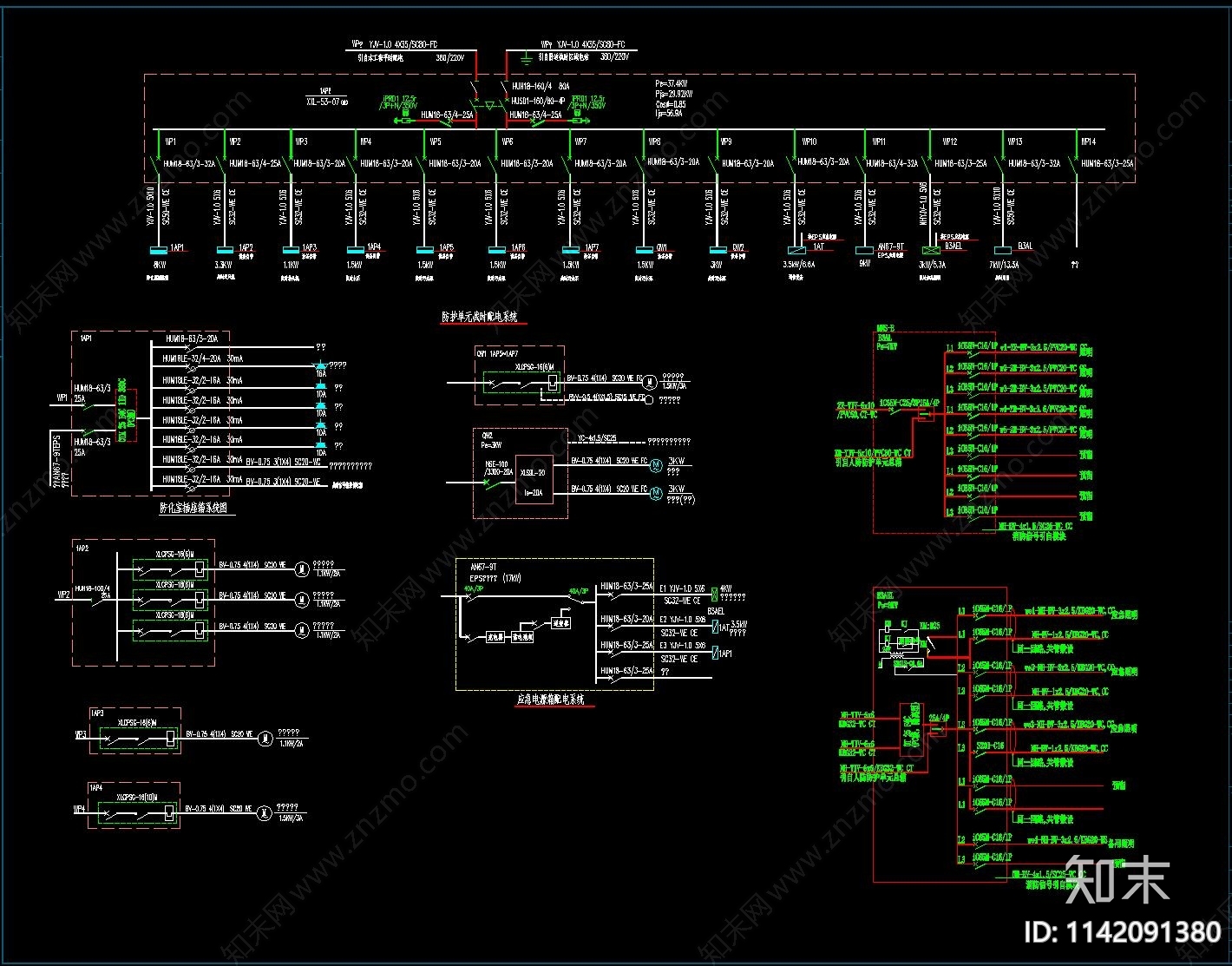The width and height of the screenshot is (1232, 966).
Task: Select the 1.5KW/3A motor rating under 1AP4
Action: pyautogui.click(x=291, y=818)
